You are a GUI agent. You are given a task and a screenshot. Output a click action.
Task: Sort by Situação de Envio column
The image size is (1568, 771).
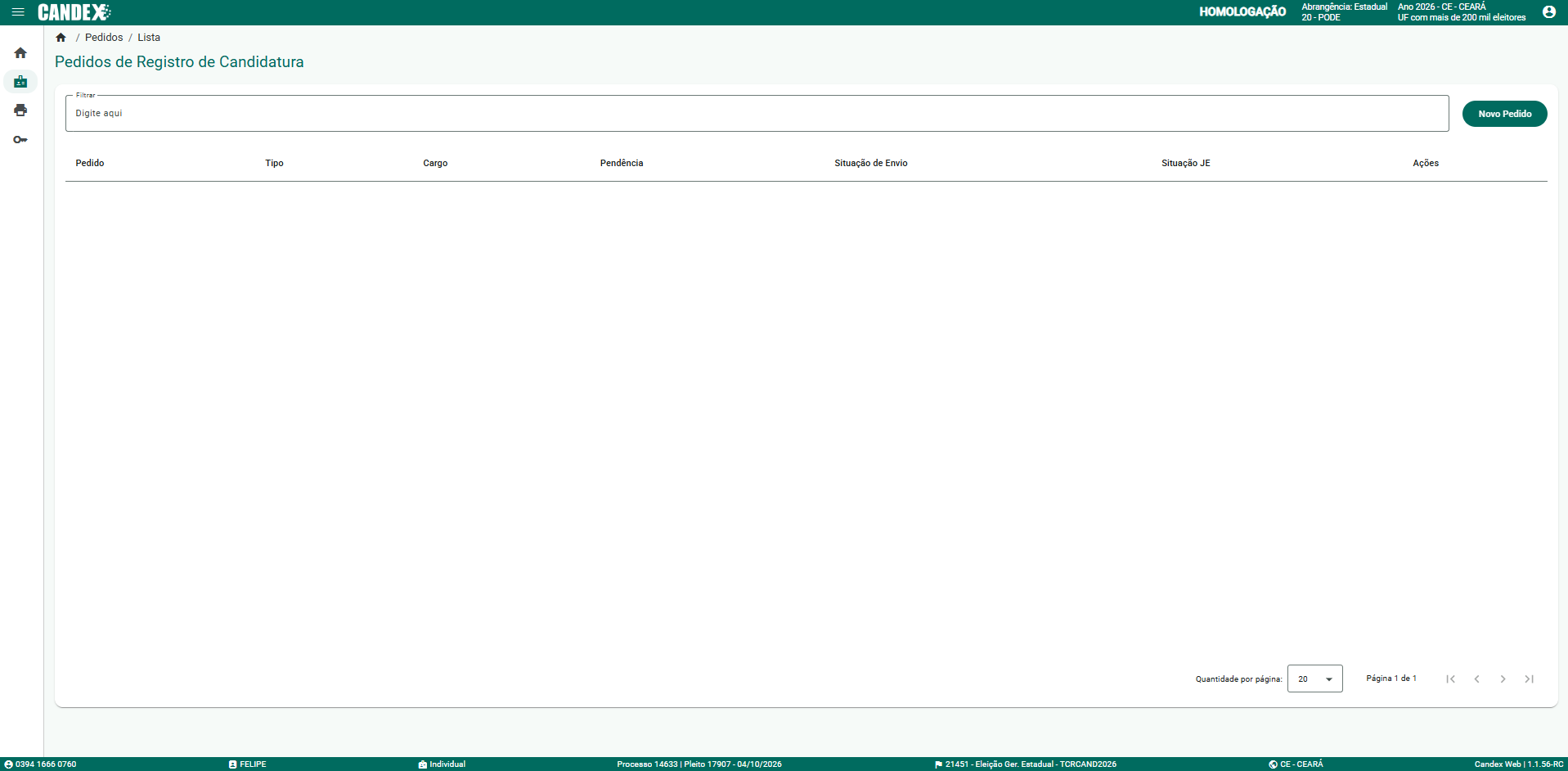point(870,163)
